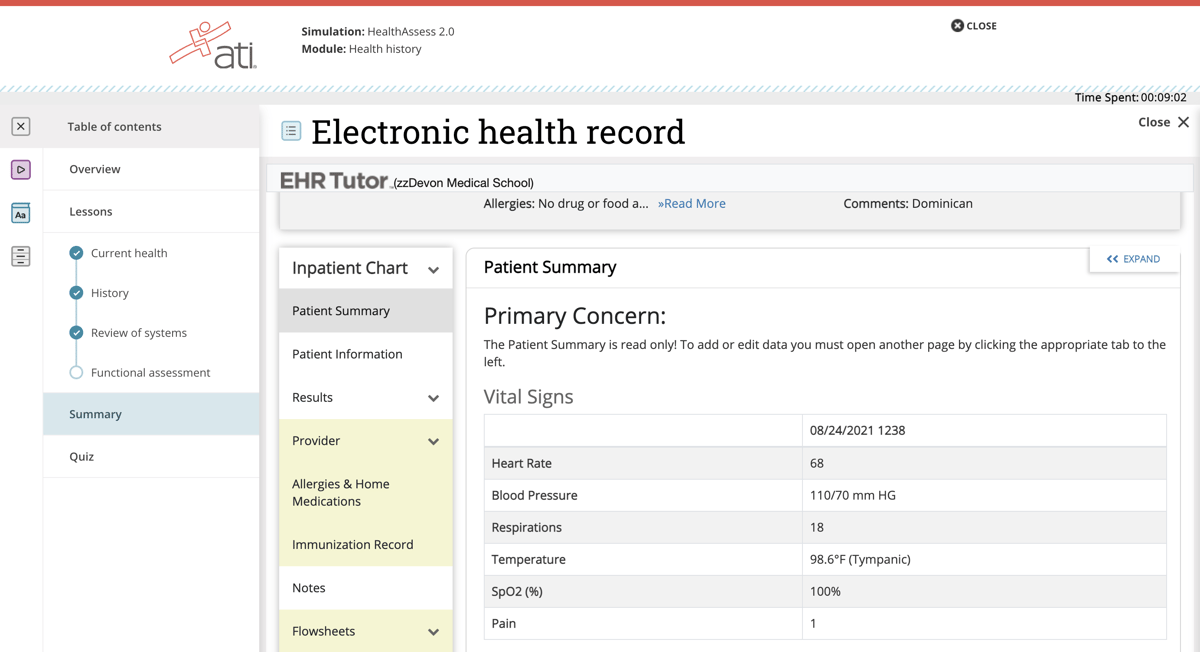Click the EXPAND button on Patient Summary
The image size is (1200, 652).
tap(1134, 258)
